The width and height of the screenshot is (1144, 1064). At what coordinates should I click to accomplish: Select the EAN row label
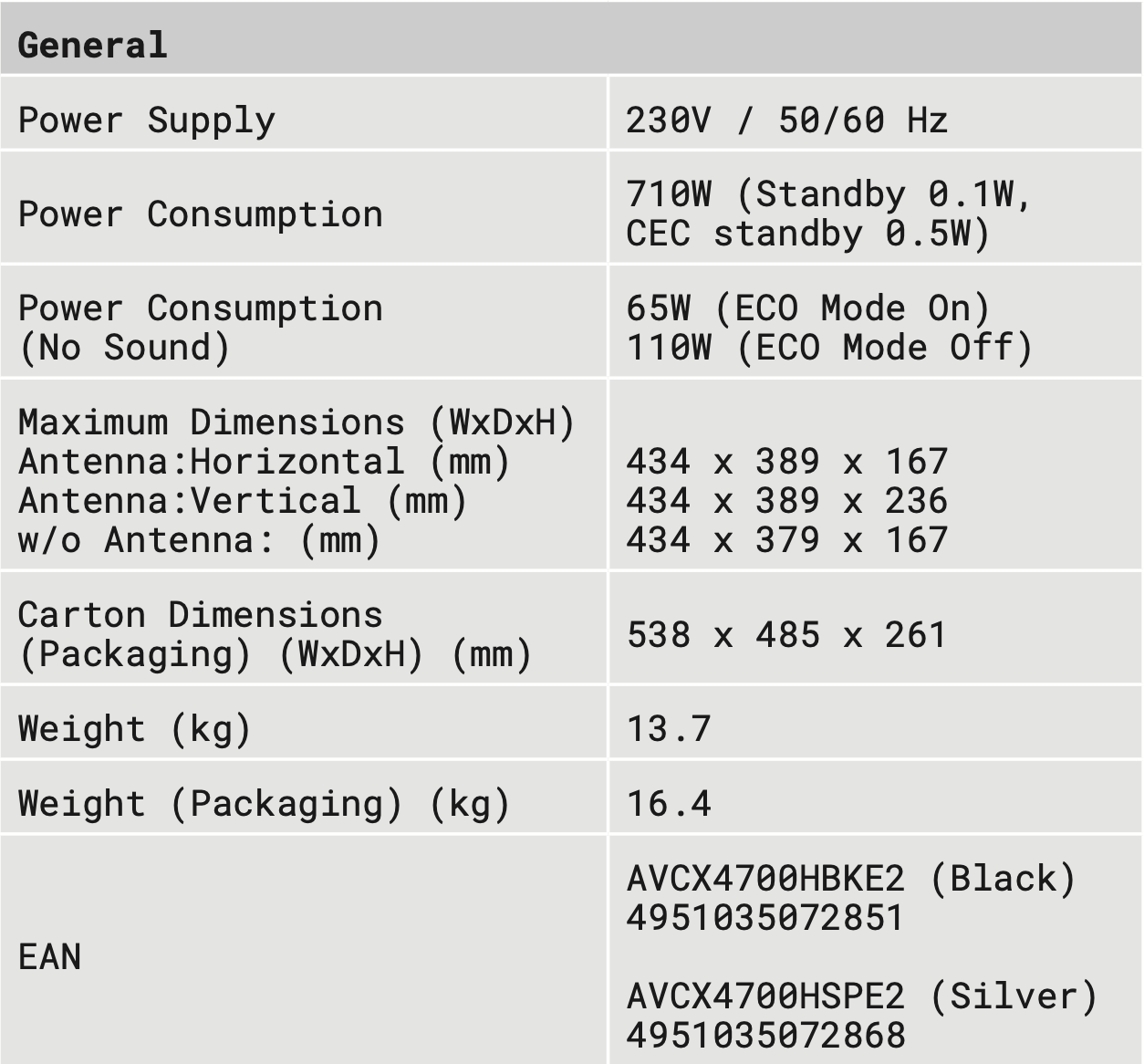tap(50, 957)
